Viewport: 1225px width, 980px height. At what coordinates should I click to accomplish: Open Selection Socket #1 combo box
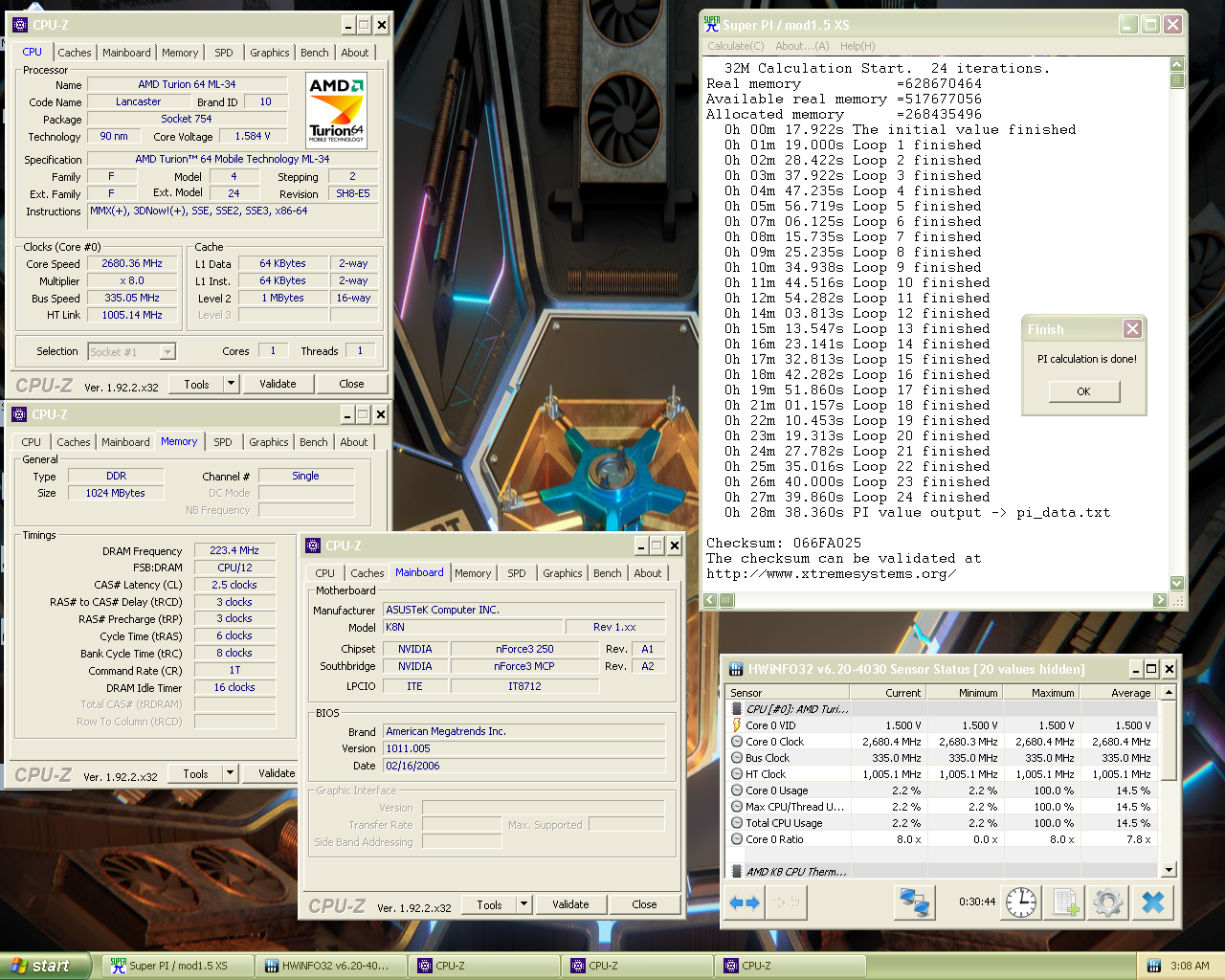131,352
